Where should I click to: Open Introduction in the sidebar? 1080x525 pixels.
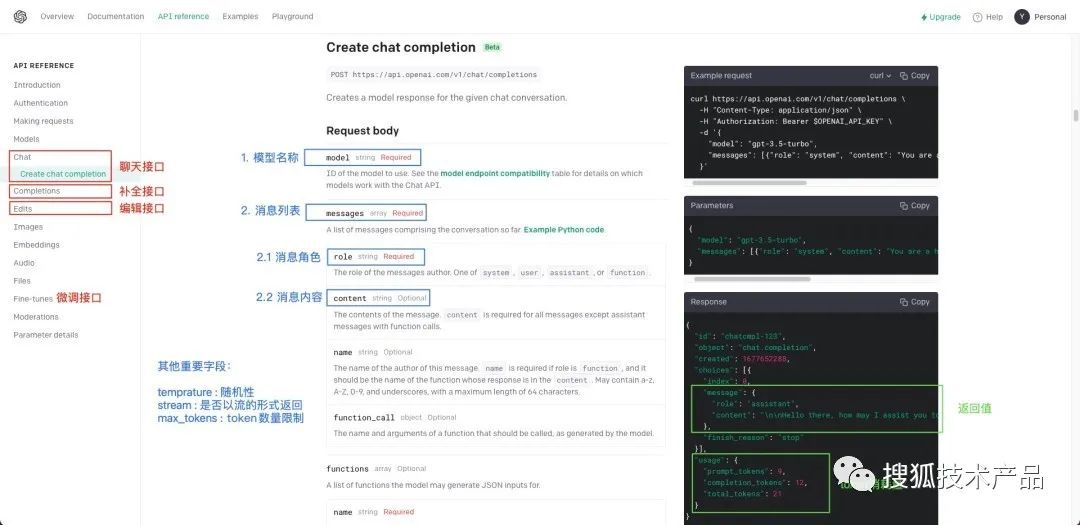[x=37, y=85]
